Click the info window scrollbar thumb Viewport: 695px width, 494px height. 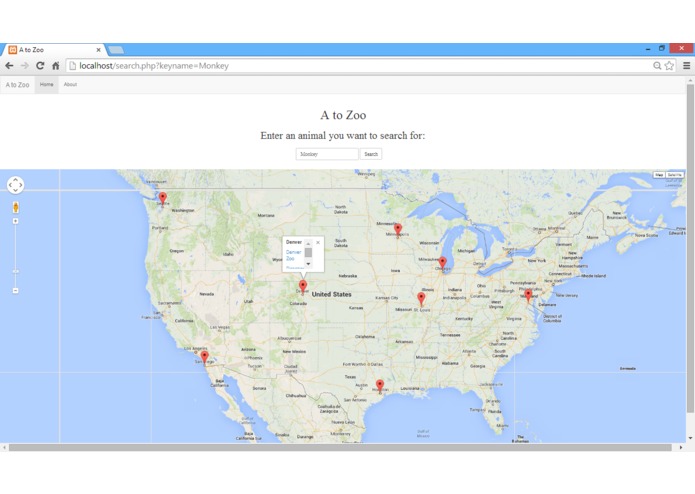tap(308, 253)
